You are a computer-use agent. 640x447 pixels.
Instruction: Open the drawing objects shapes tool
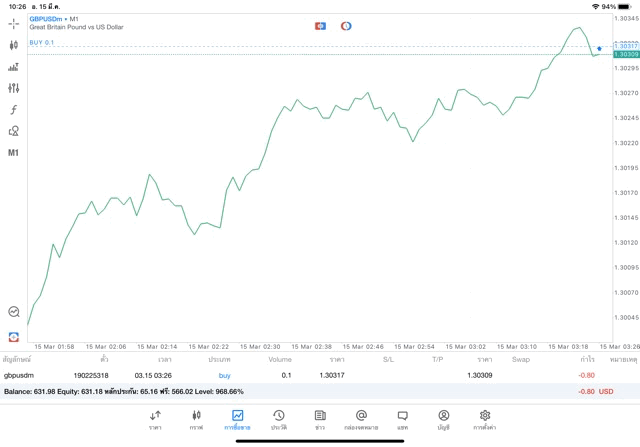tap(13, 131)
